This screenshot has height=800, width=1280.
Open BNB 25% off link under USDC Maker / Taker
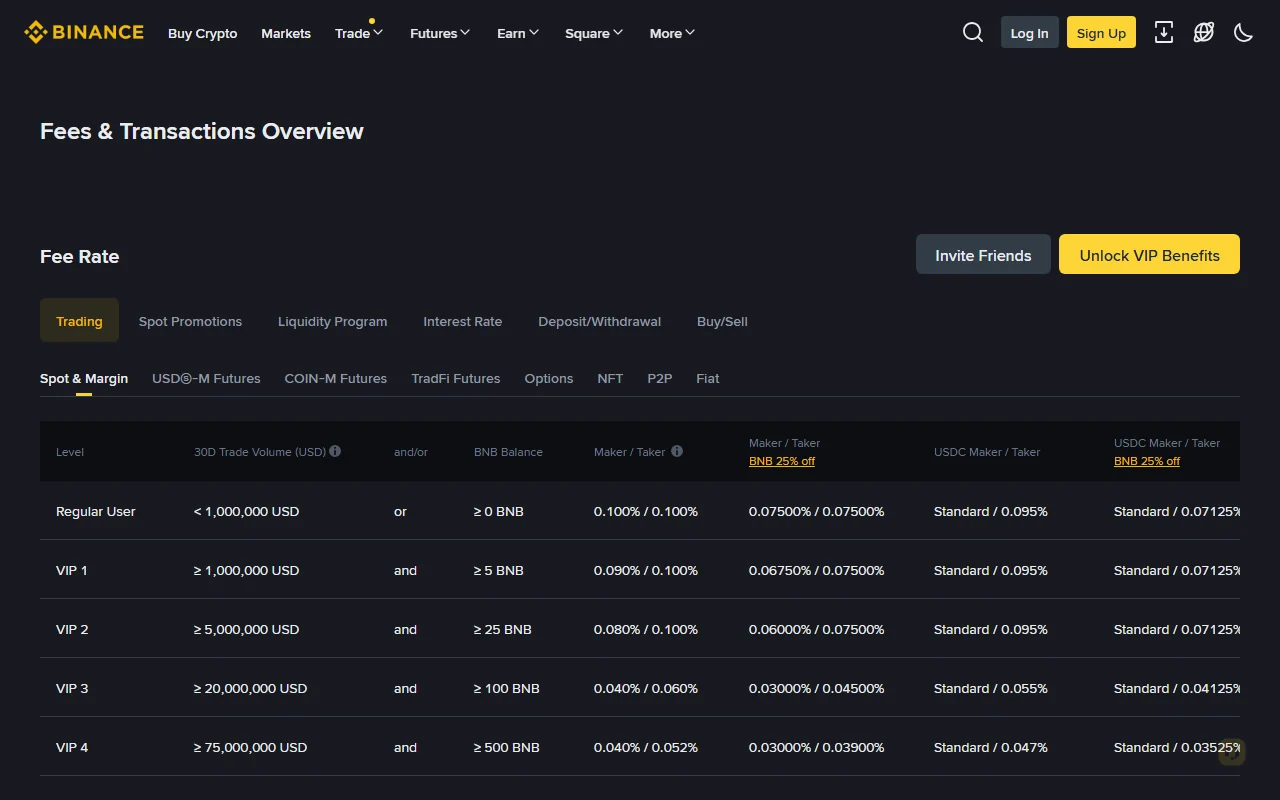click(x=1147, y=461)
